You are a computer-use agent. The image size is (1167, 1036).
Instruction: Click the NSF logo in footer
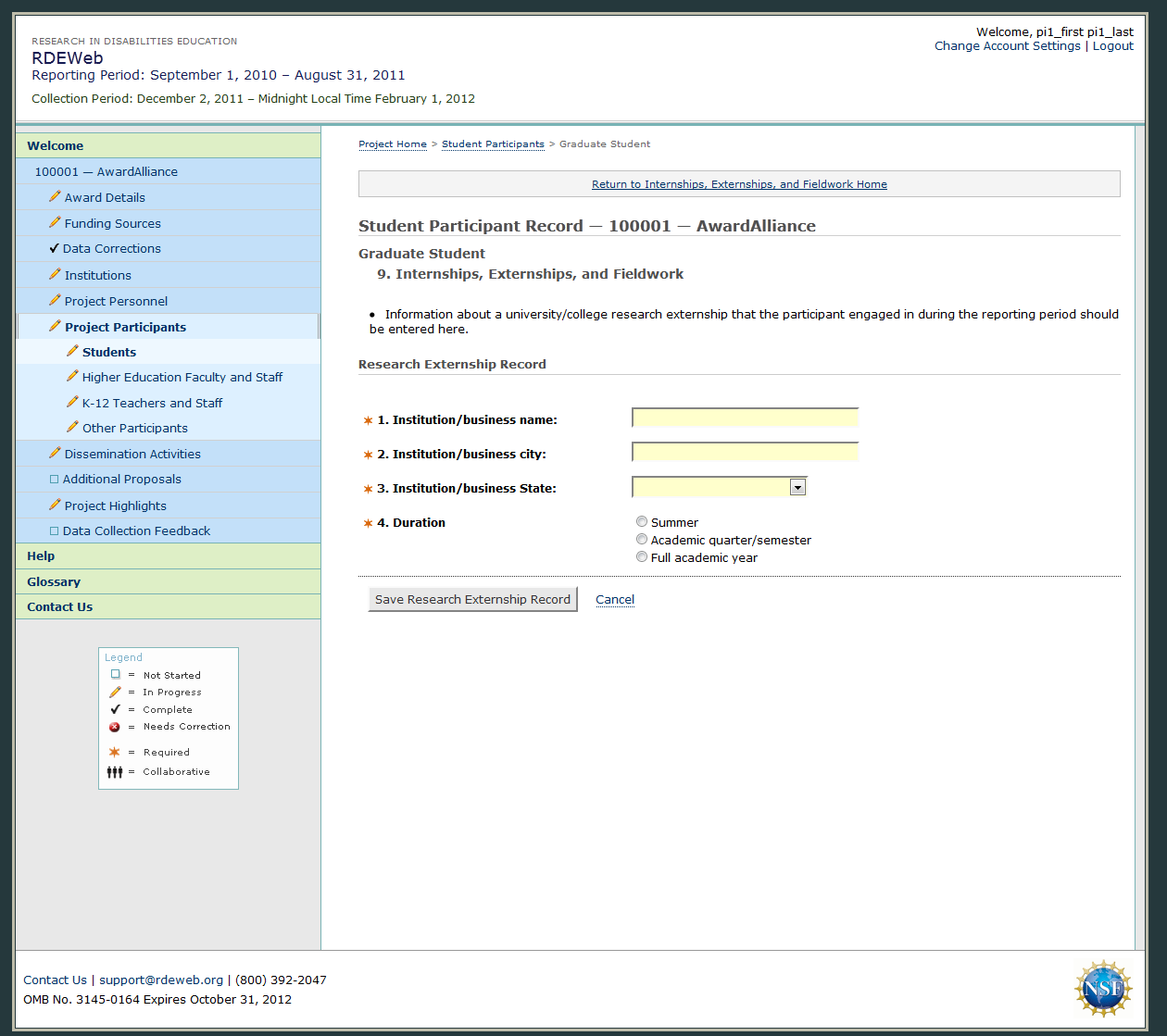click(x=1102, y=989)
